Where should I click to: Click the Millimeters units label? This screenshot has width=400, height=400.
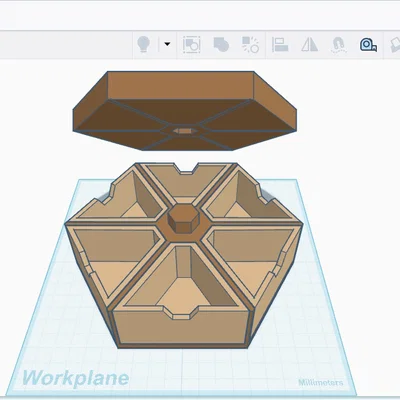[321, 382]
